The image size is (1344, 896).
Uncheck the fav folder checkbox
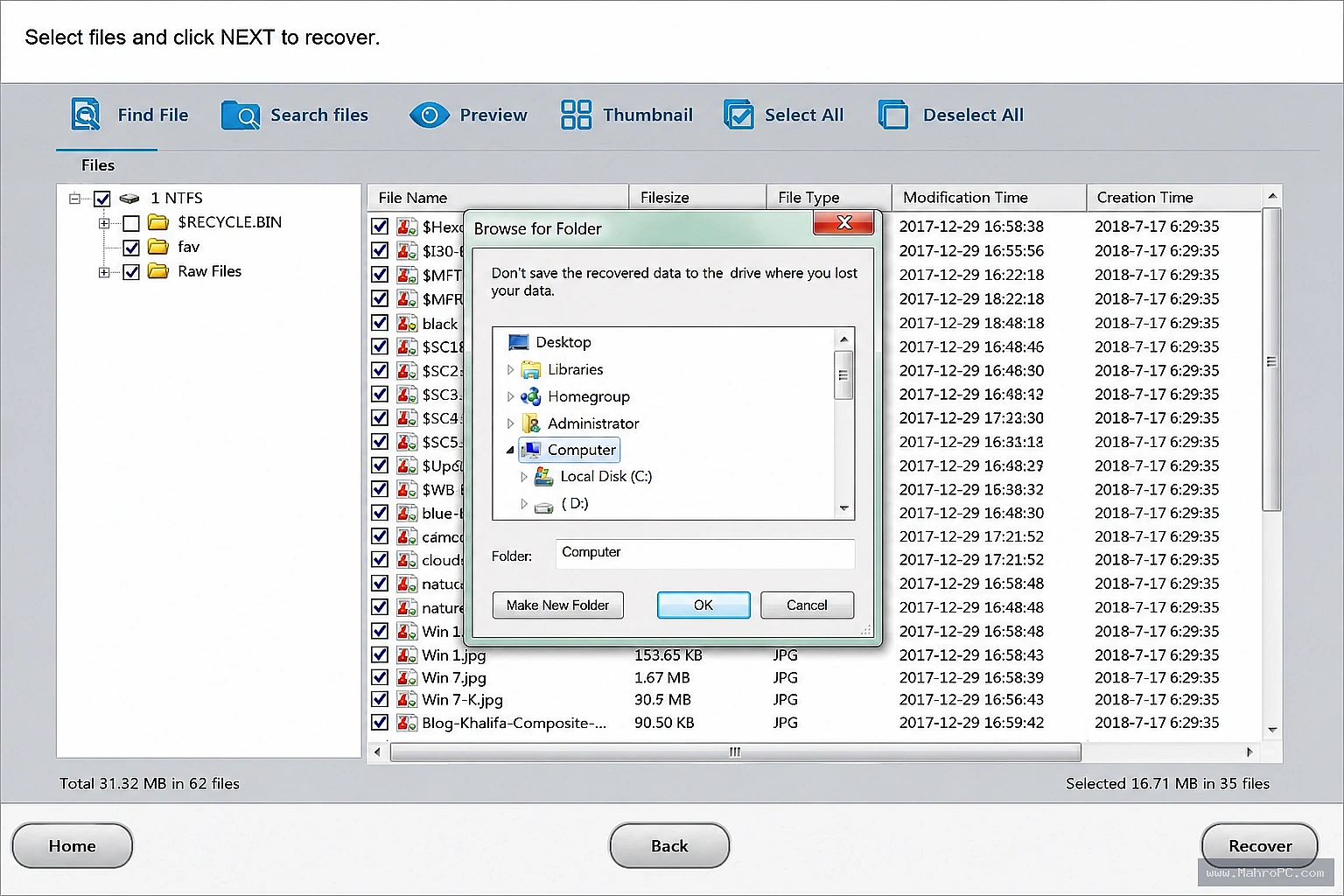[131, 248]
